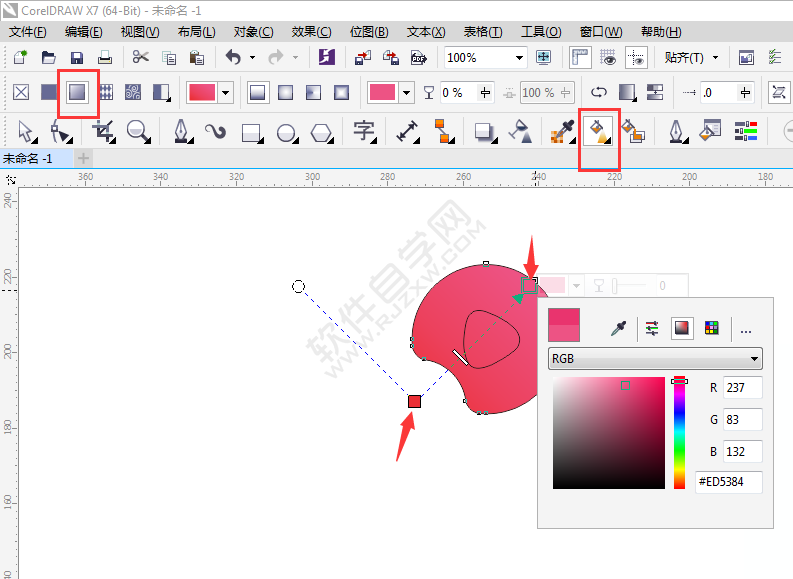Open the RGB color model dropdown
The height and width of the screenshot is (579, 793).
655,358
